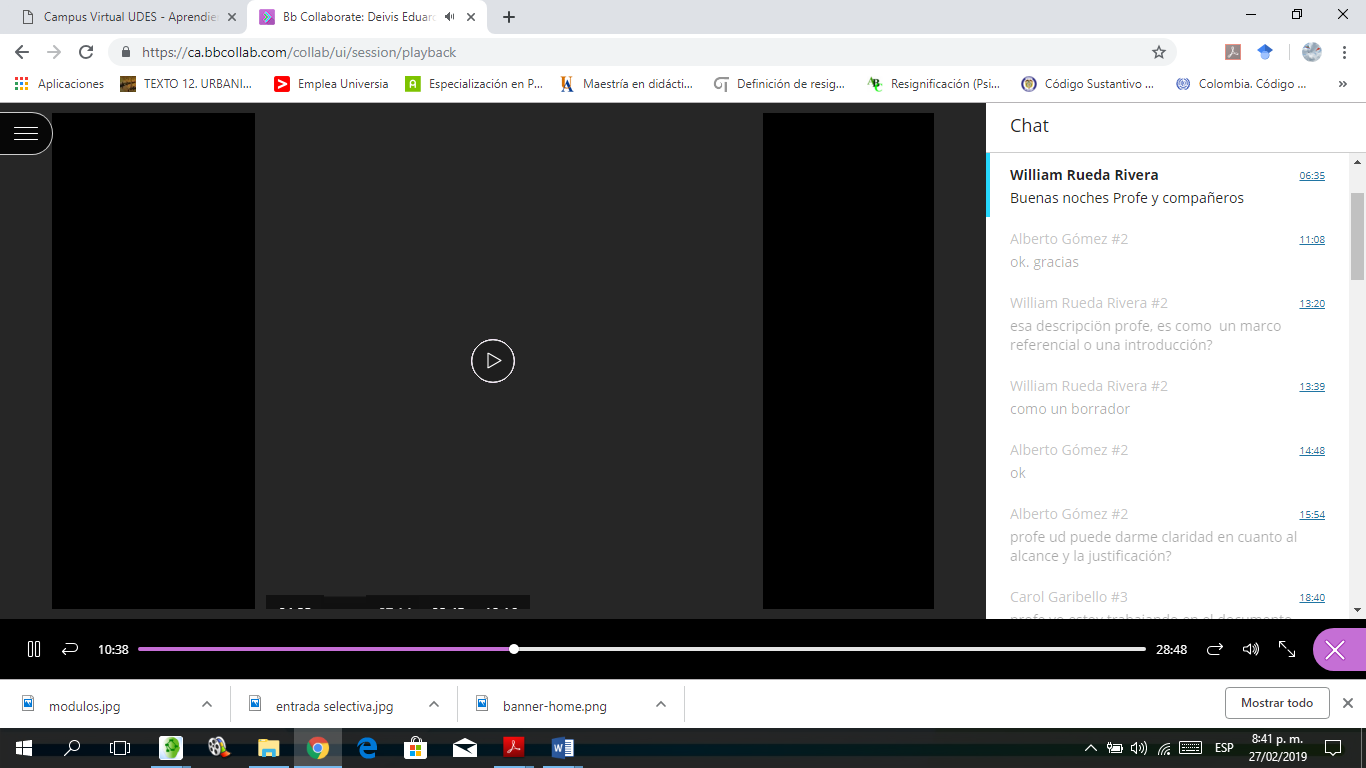The image size is (1366, 768).
Task: Reload the current page
Action: point(86,52)
